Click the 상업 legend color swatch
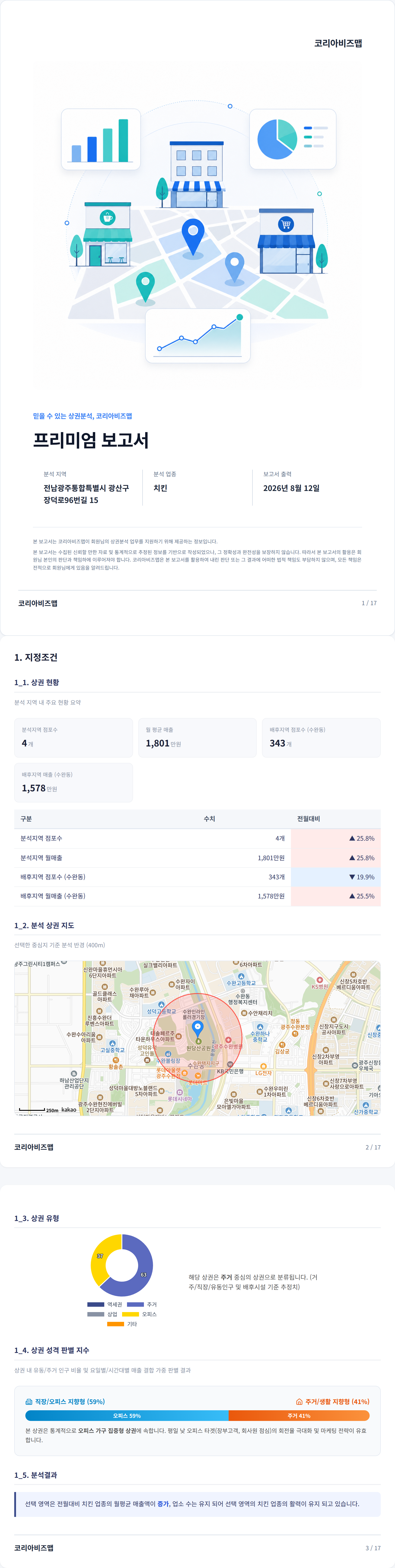Image resolution: width=395 pixels, height=1568 pixels. coord(96,1314)
